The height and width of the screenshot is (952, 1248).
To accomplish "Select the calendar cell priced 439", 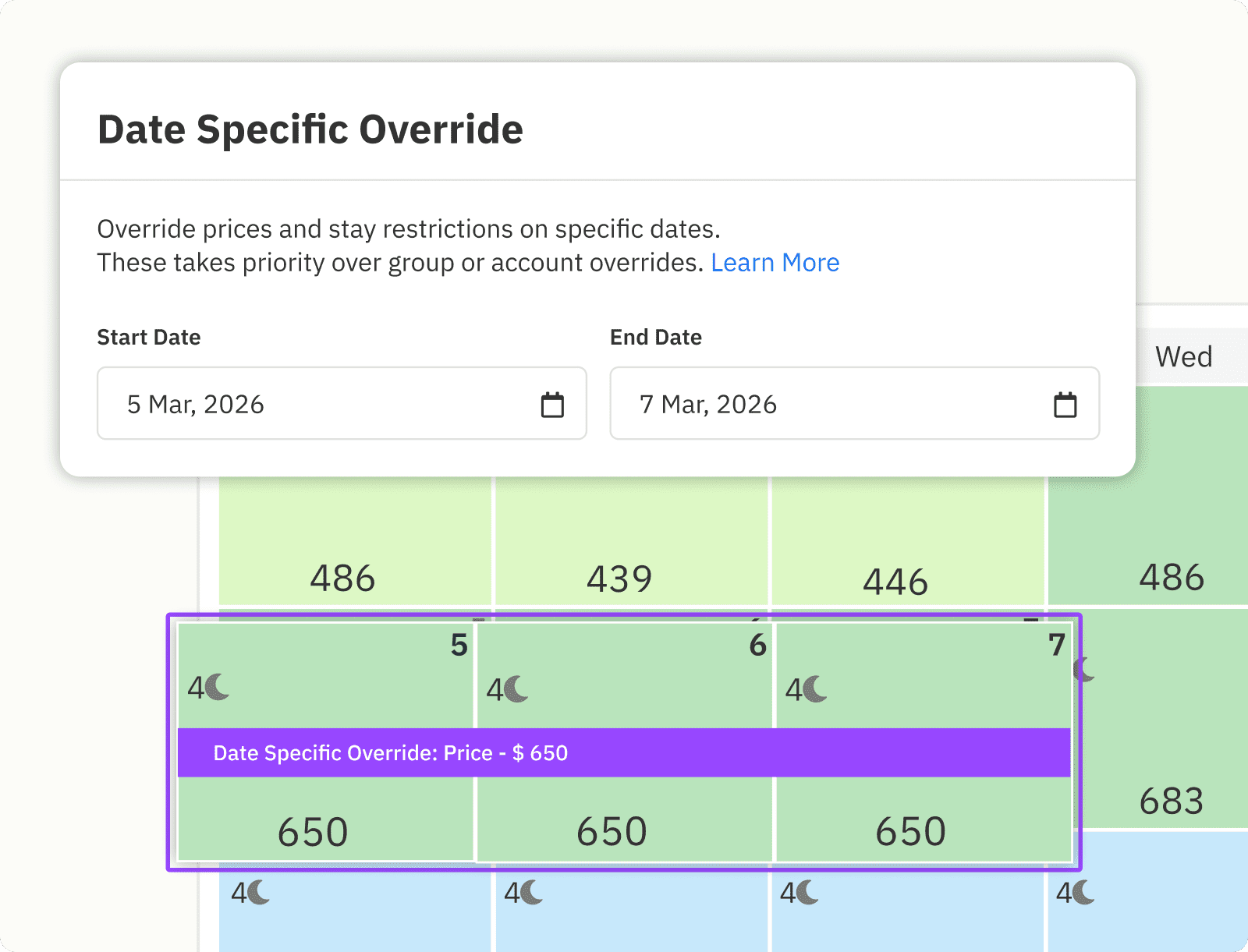I will click(619, 546).
